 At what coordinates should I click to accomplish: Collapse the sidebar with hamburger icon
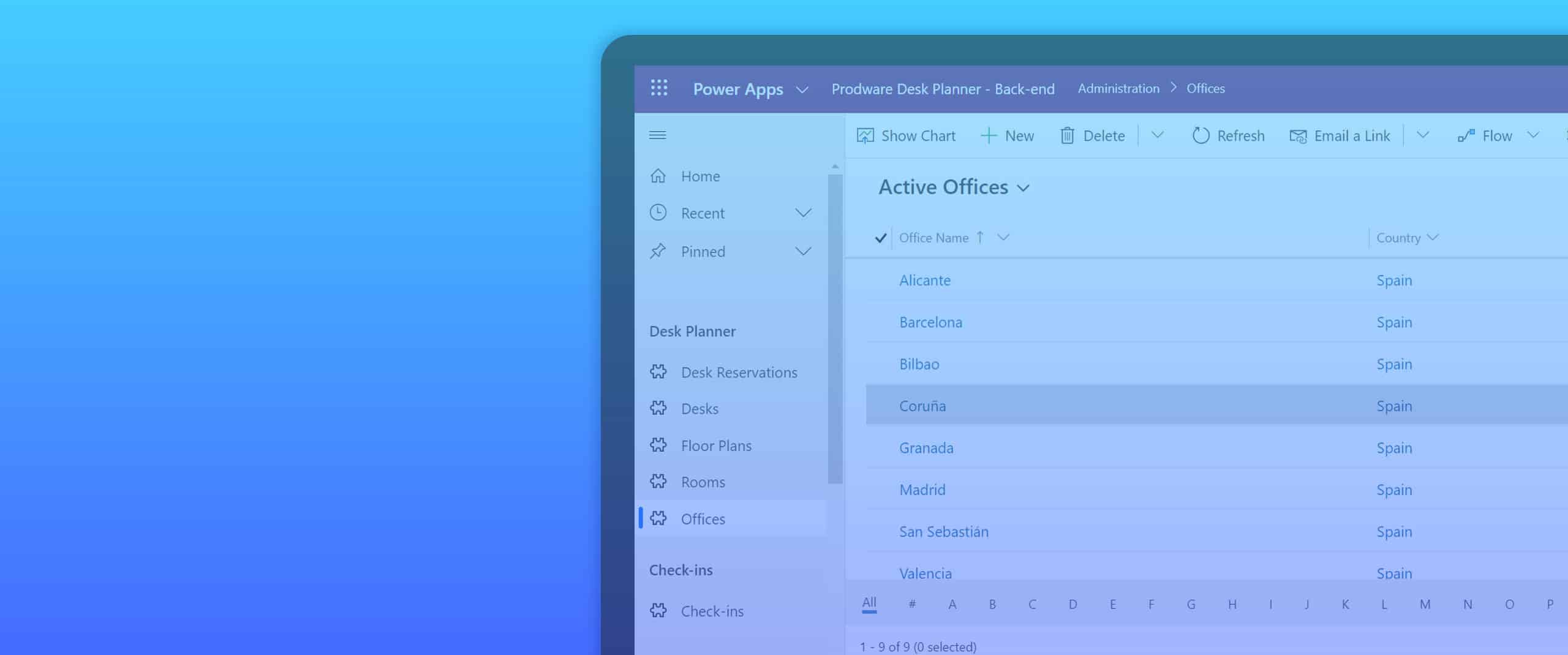[658, 135]
